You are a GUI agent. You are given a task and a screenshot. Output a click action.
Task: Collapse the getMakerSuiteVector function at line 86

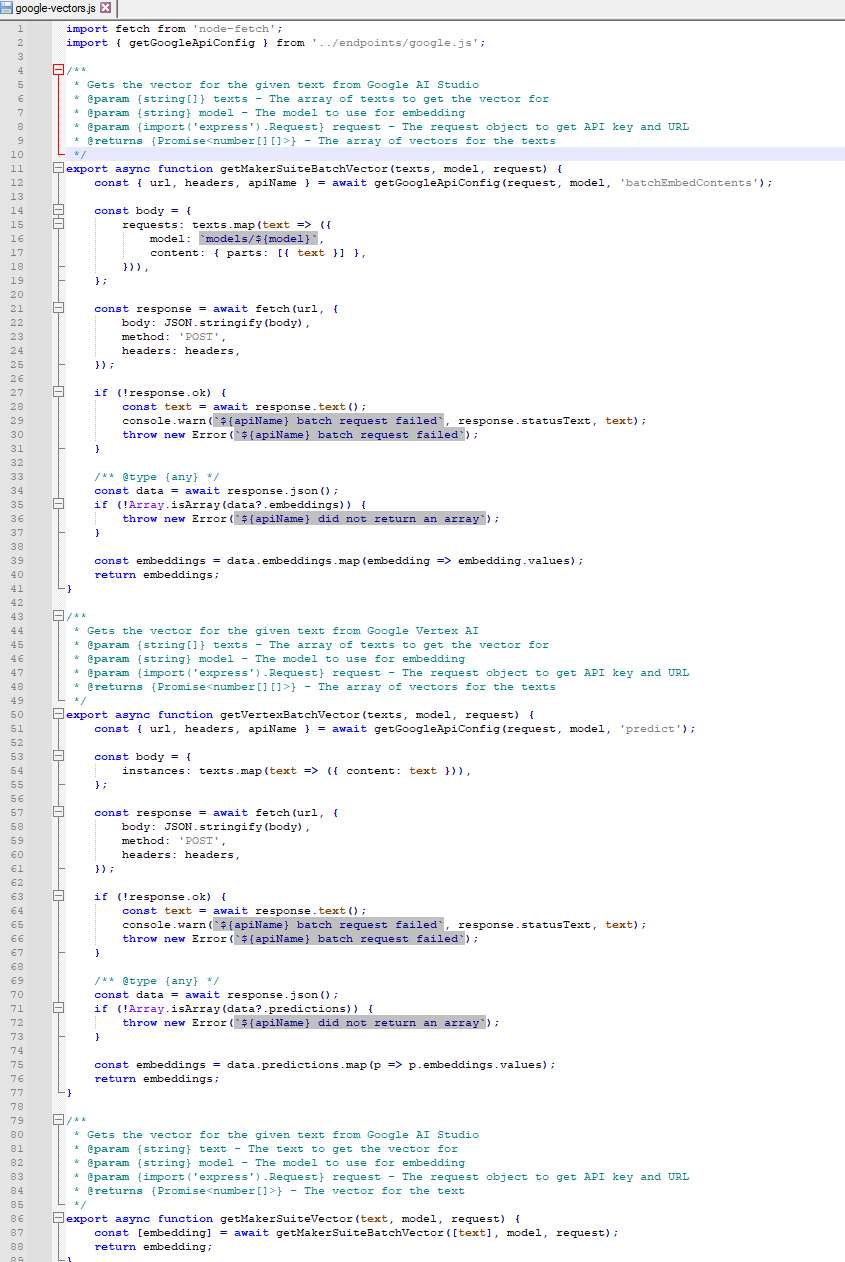58,1218
